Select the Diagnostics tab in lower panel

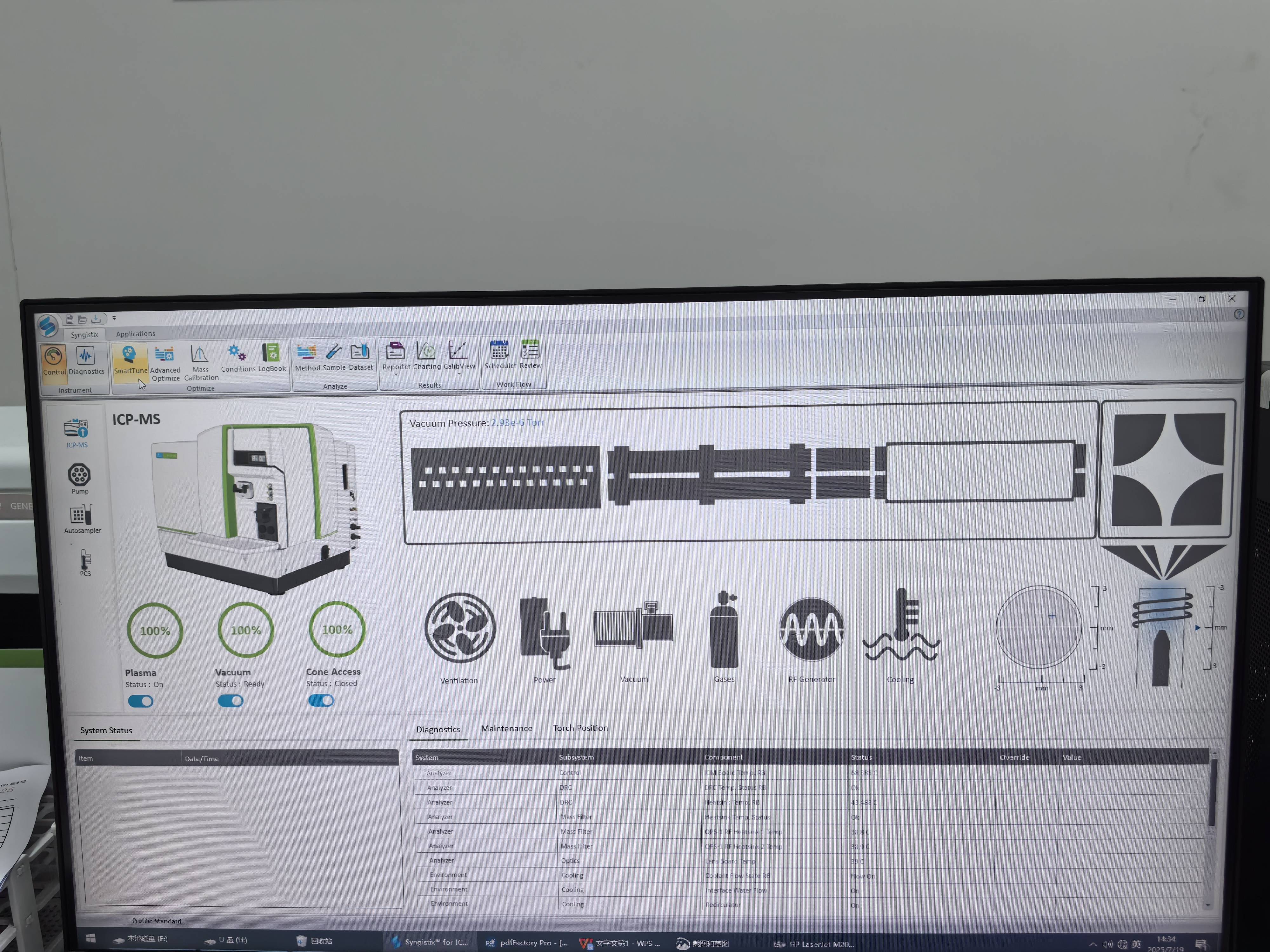438,729
